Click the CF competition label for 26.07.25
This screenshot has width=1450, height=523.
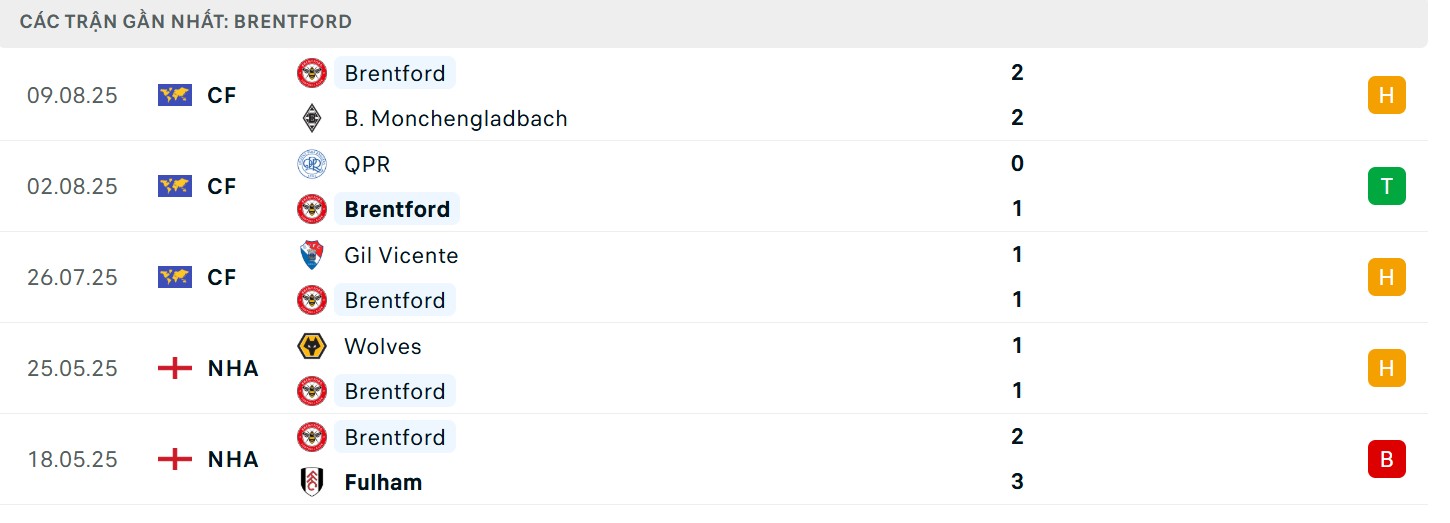[222, 277]
